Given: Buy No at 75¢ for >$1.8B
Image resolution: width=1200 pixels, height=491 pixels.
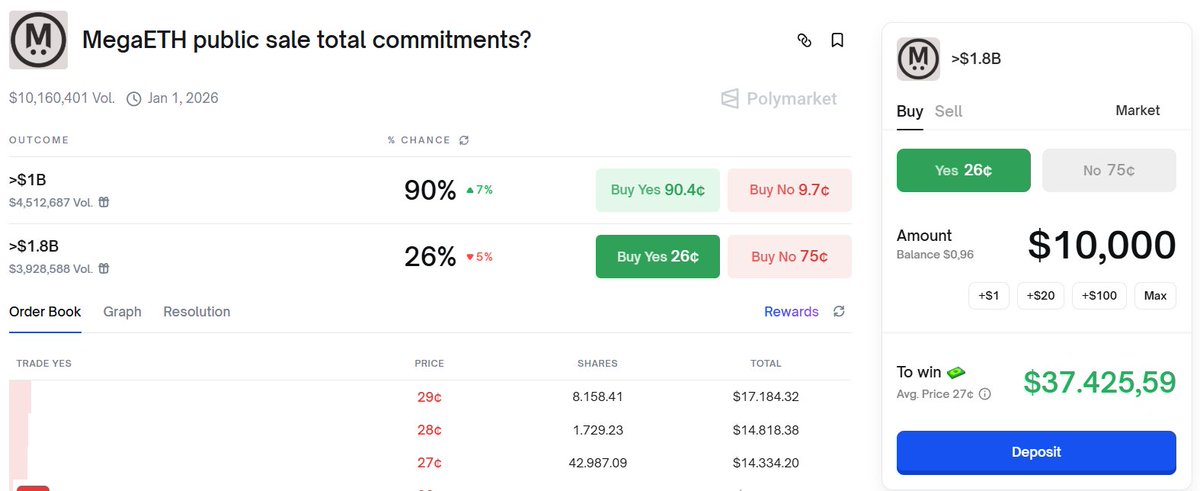Looking at the screenshot, I should pos(789,256).
